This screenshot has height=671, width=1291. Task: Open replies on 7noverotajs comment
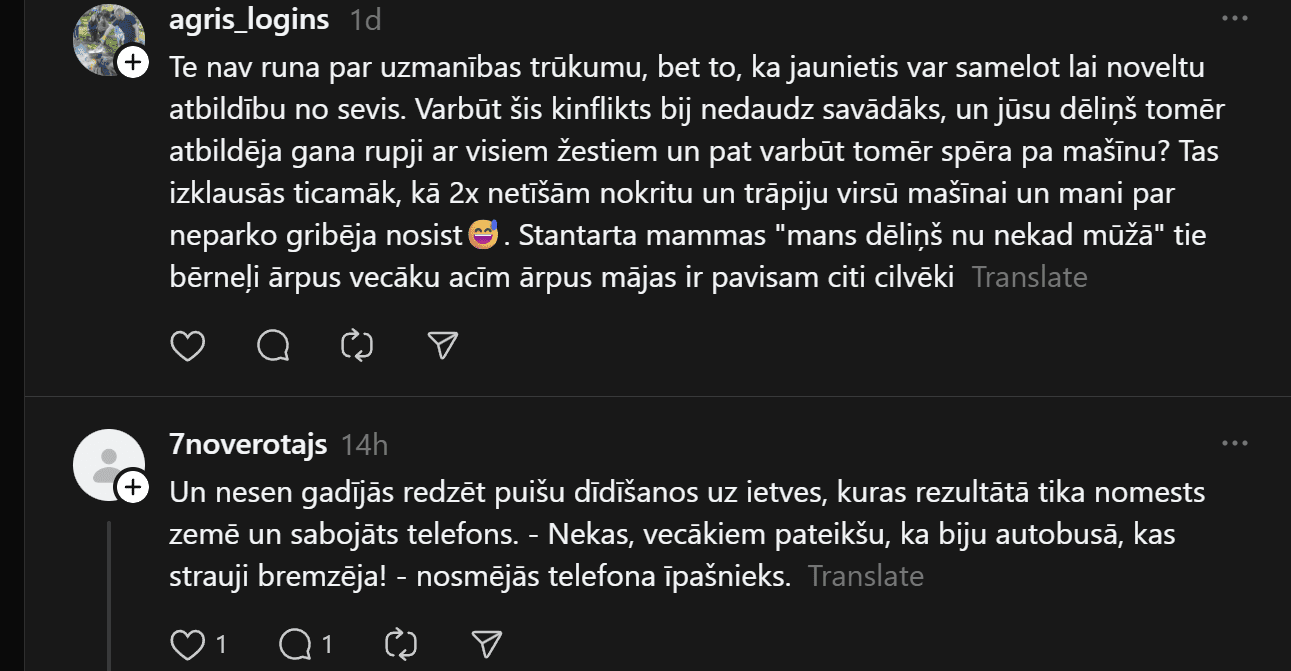click(295, 644)
